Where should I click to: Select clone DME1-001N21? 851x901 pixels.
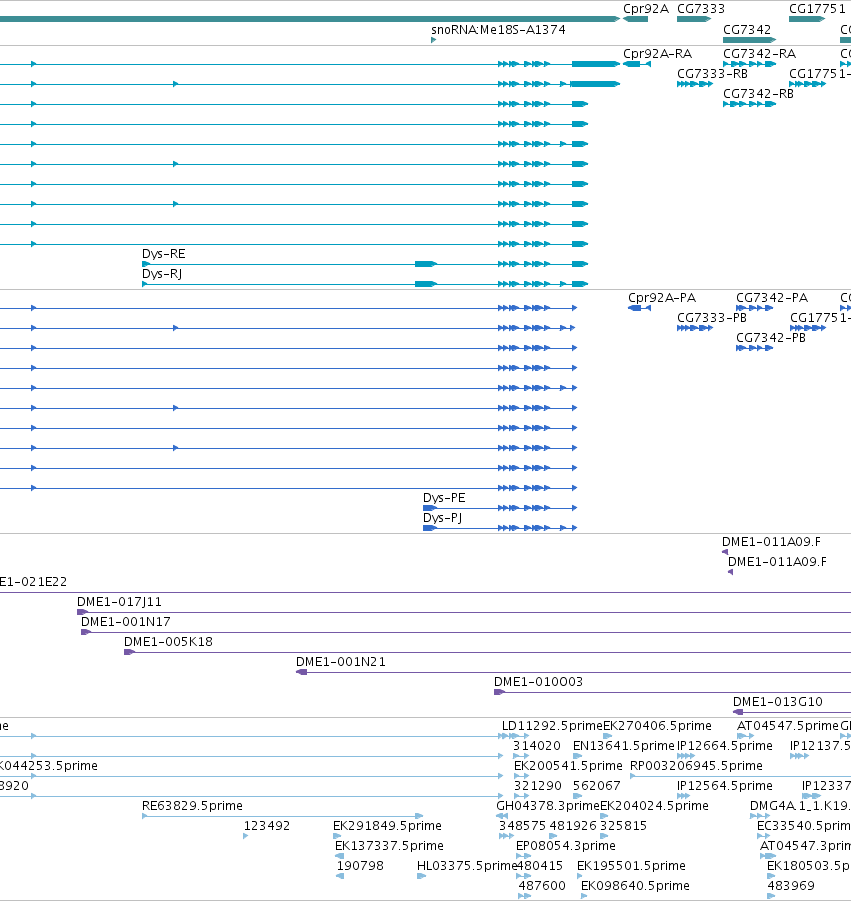341,661
